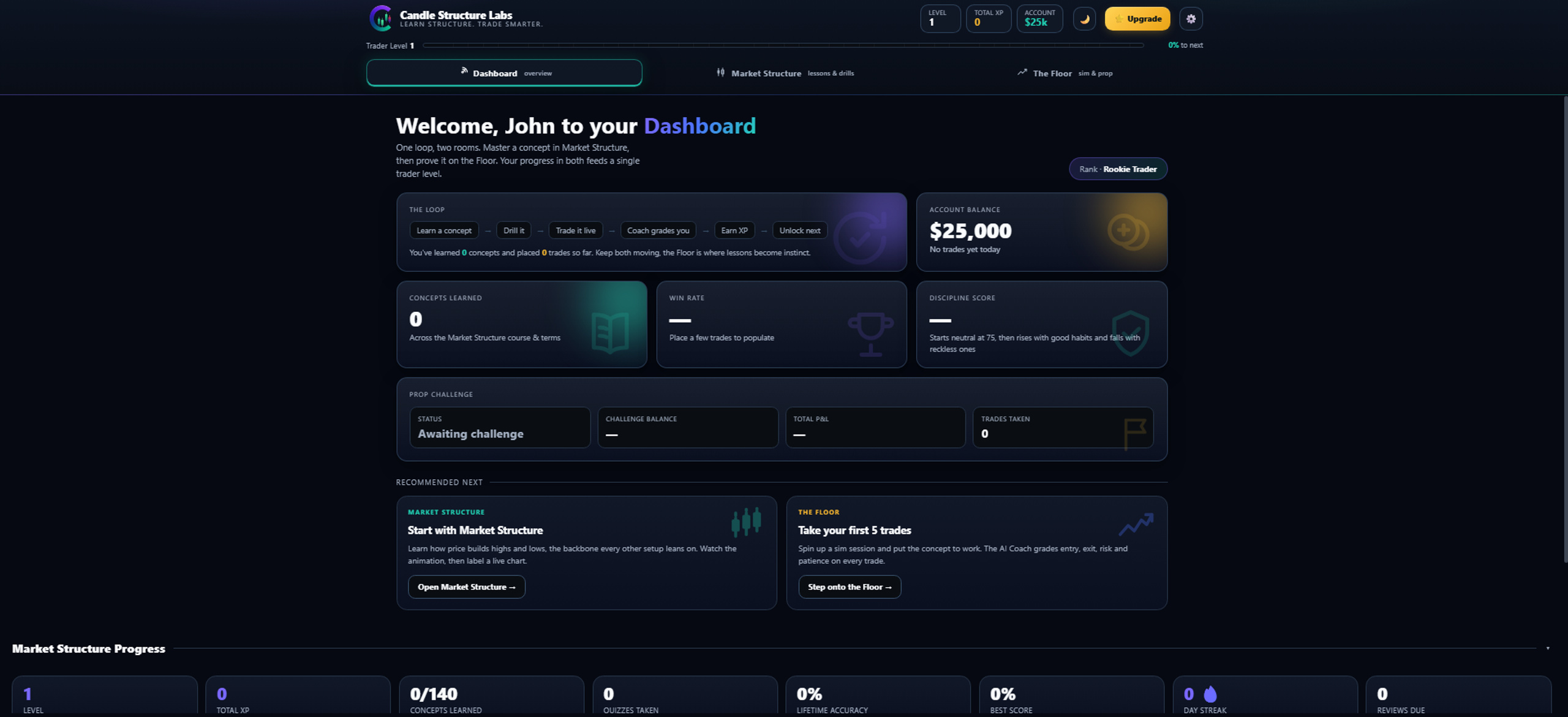
Task: Click the yellow Upgrade button
Action: (x=1137, y=19)
